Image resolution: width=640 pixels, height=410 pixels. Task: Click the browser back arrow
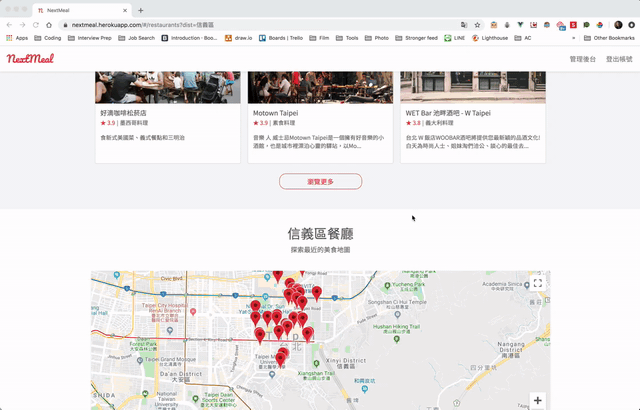[9, 25]
